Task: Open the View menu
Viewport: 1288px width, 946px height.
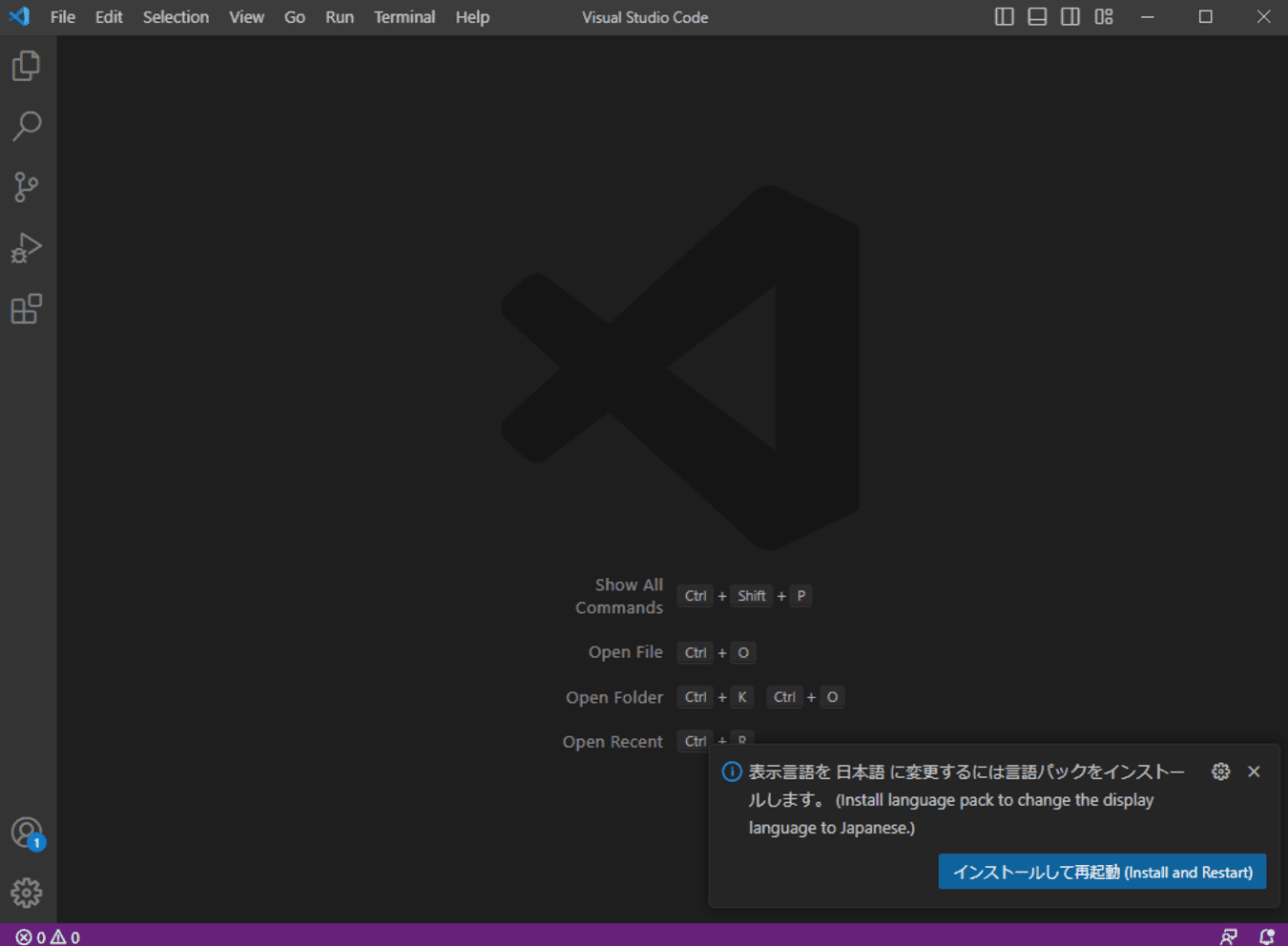Action: [x=246, y=17]
